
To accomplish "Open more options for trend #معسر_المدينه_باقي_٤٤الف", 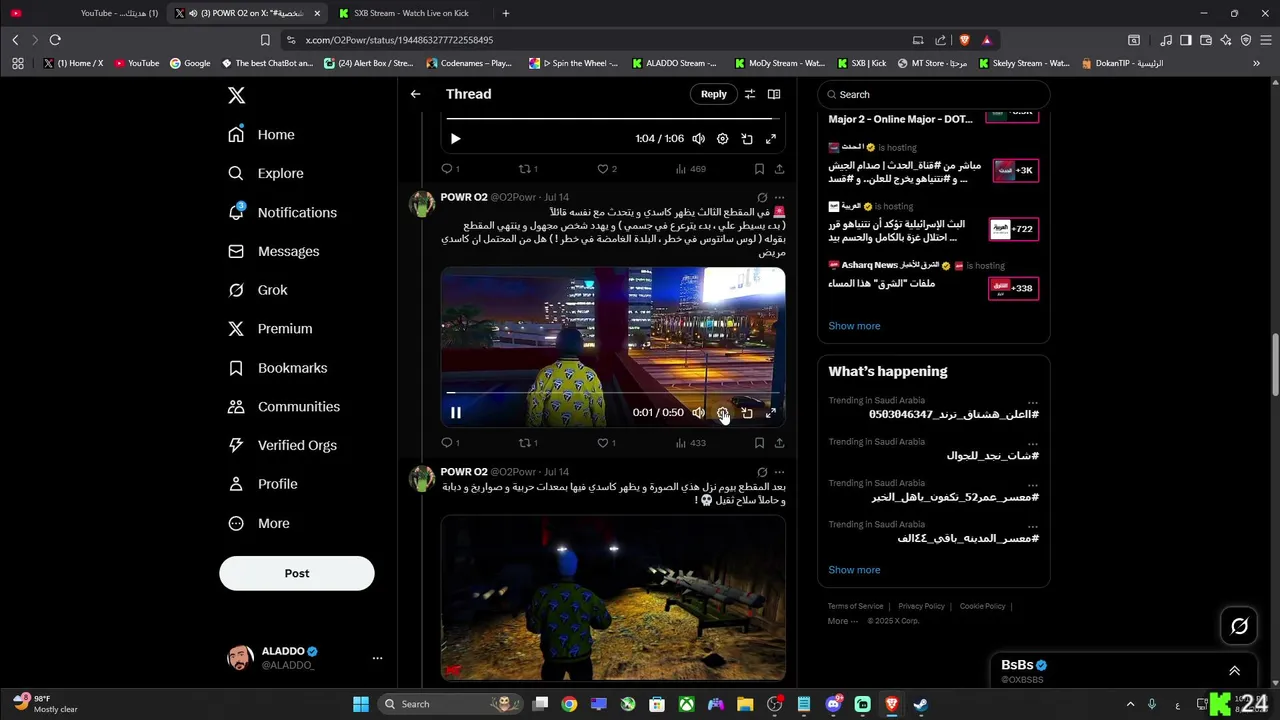I will coord(1033,525).
